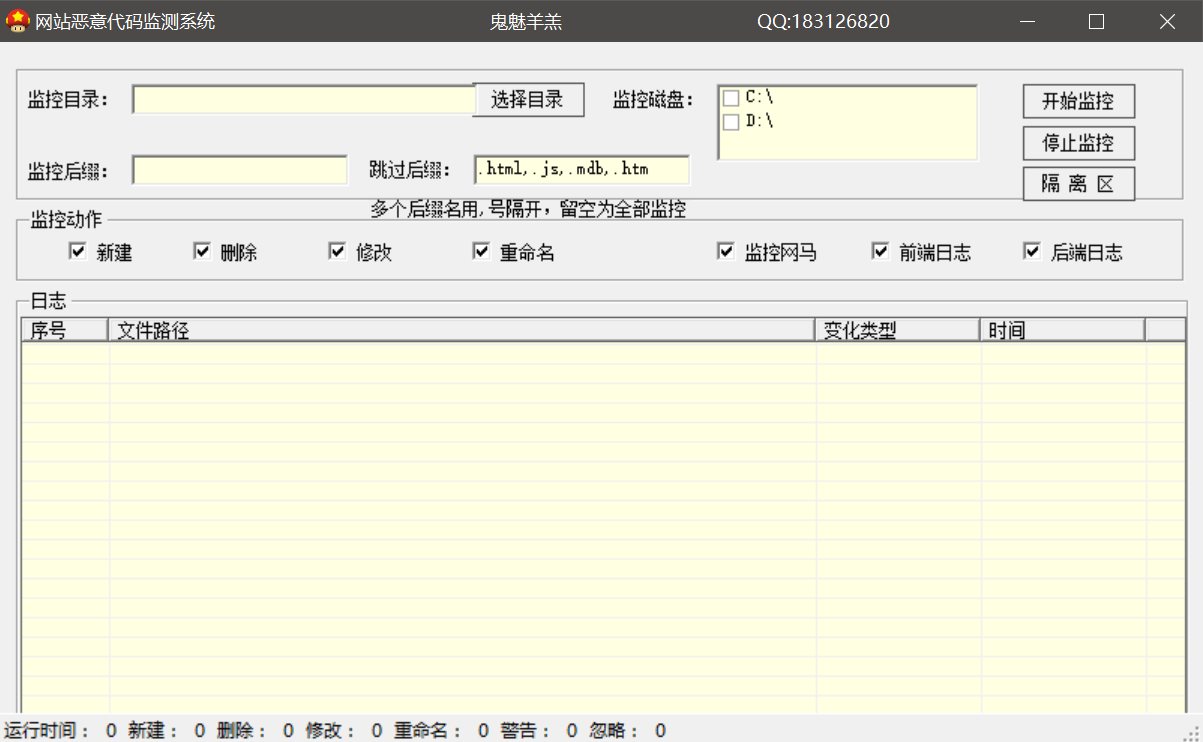Click the 删除 count in status bar
This screenshot has width=1203, height=742.
point(255,731)
